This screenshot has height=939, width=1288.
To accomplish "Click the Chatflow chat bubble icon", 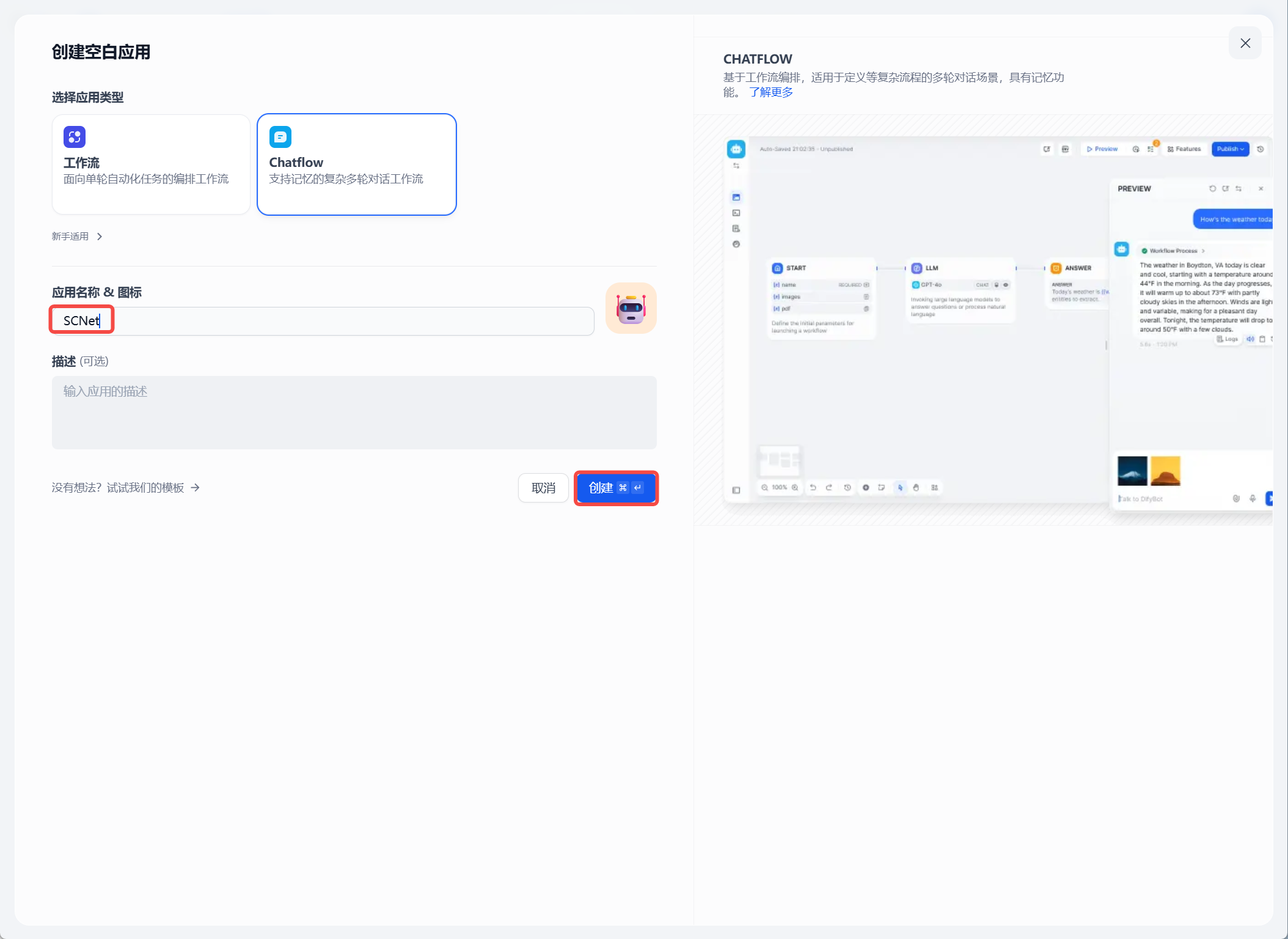I will pyautogui.click(x=280, y=137).
